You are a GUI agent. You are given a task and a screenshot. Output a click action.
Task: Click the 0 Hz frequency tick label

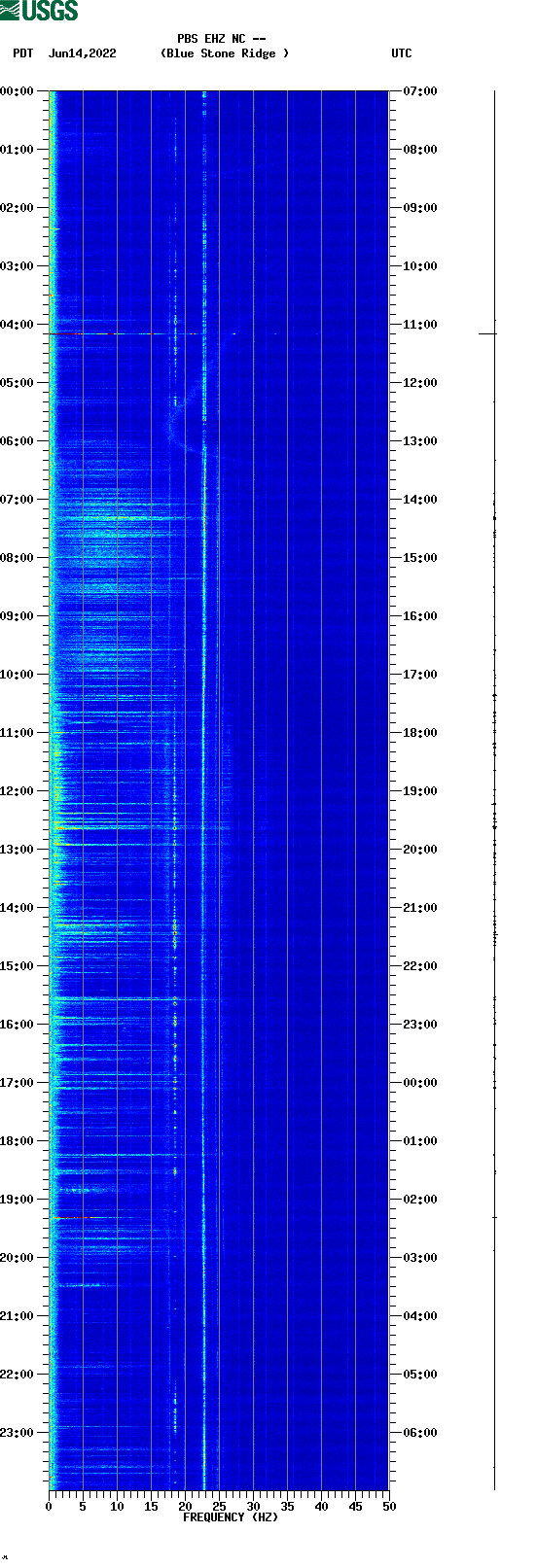click(x=49, y=1507)
